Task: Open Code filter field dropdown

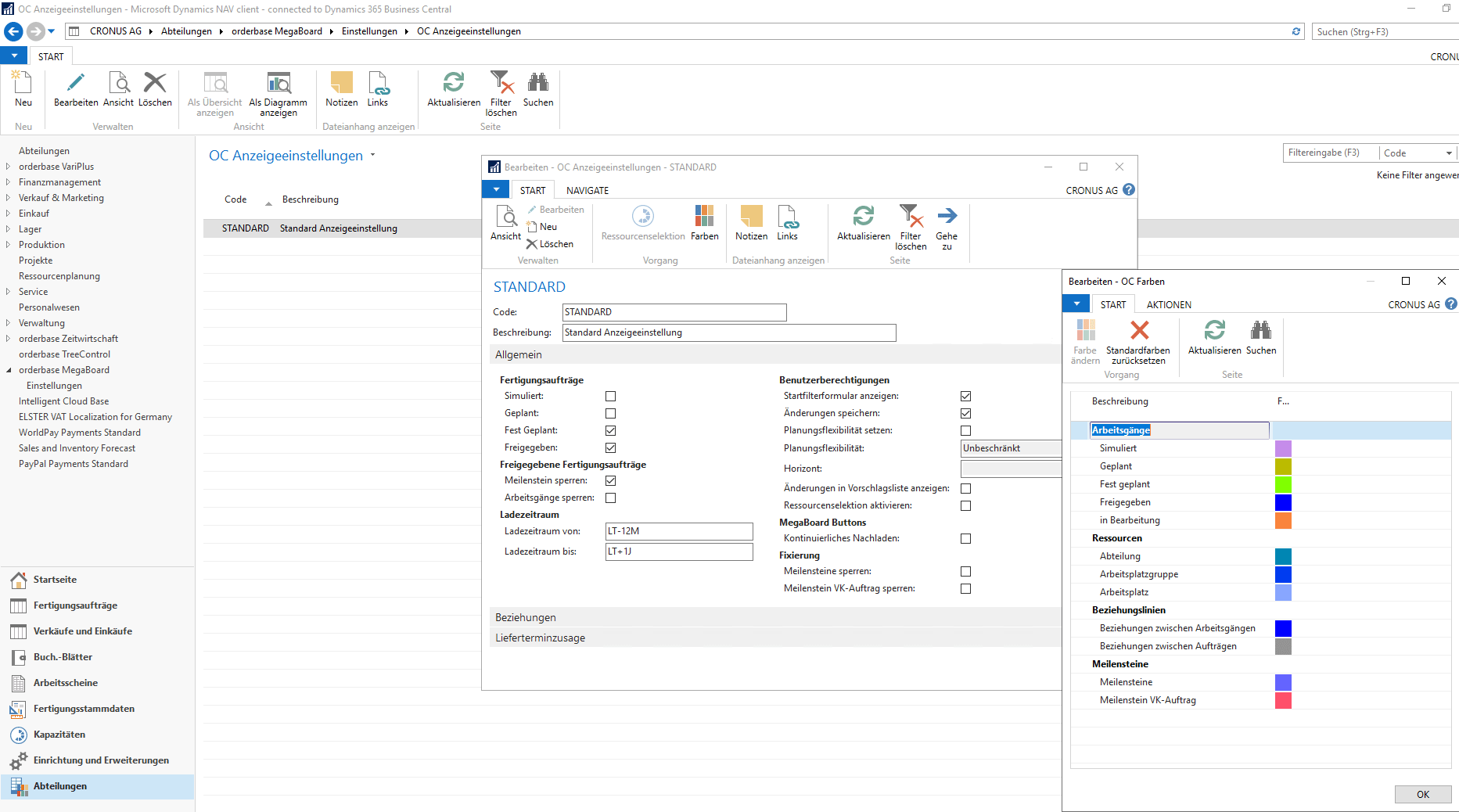Action: click(x=1449, y=153)
